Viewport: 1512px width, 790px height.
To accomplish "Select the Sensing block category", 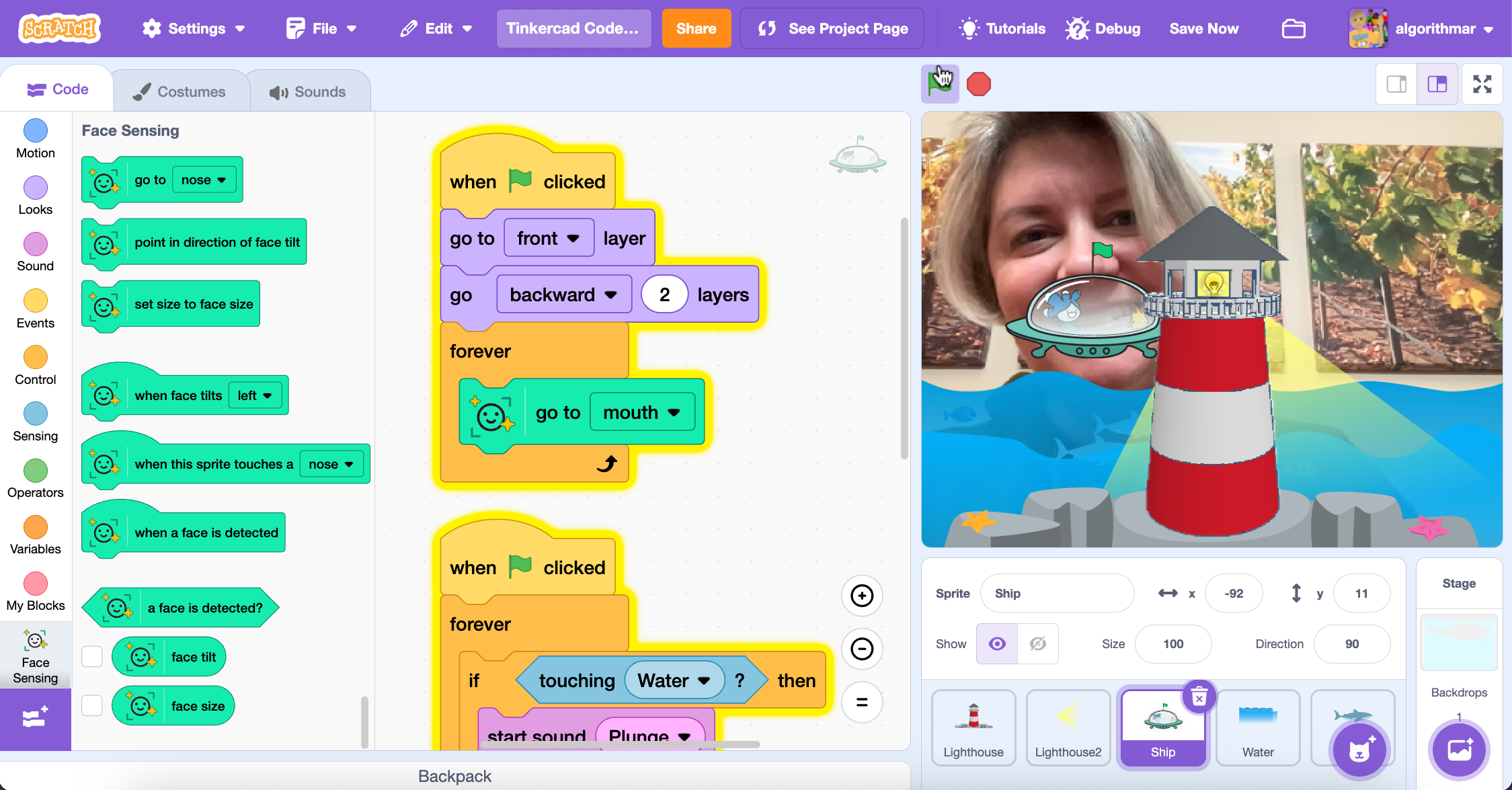I will (36, 422).
